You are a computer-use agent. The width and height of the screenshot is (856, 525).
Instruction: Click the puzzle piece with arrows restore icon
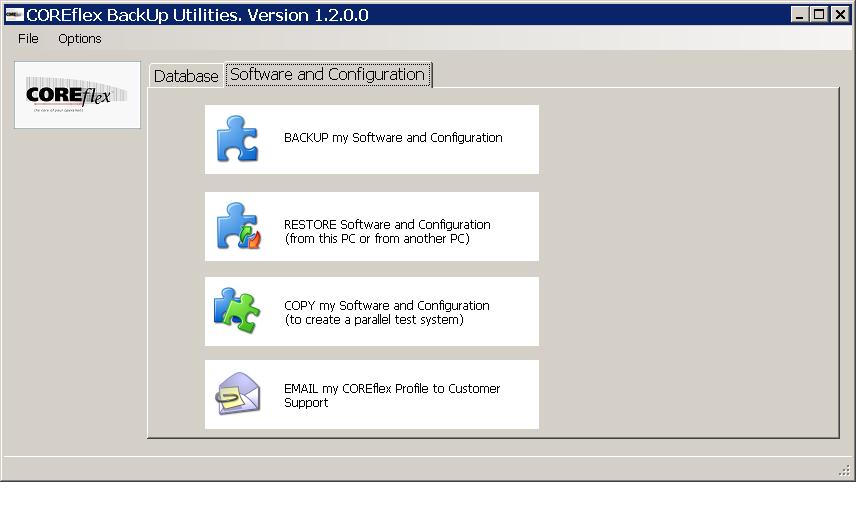click(239, 225)
